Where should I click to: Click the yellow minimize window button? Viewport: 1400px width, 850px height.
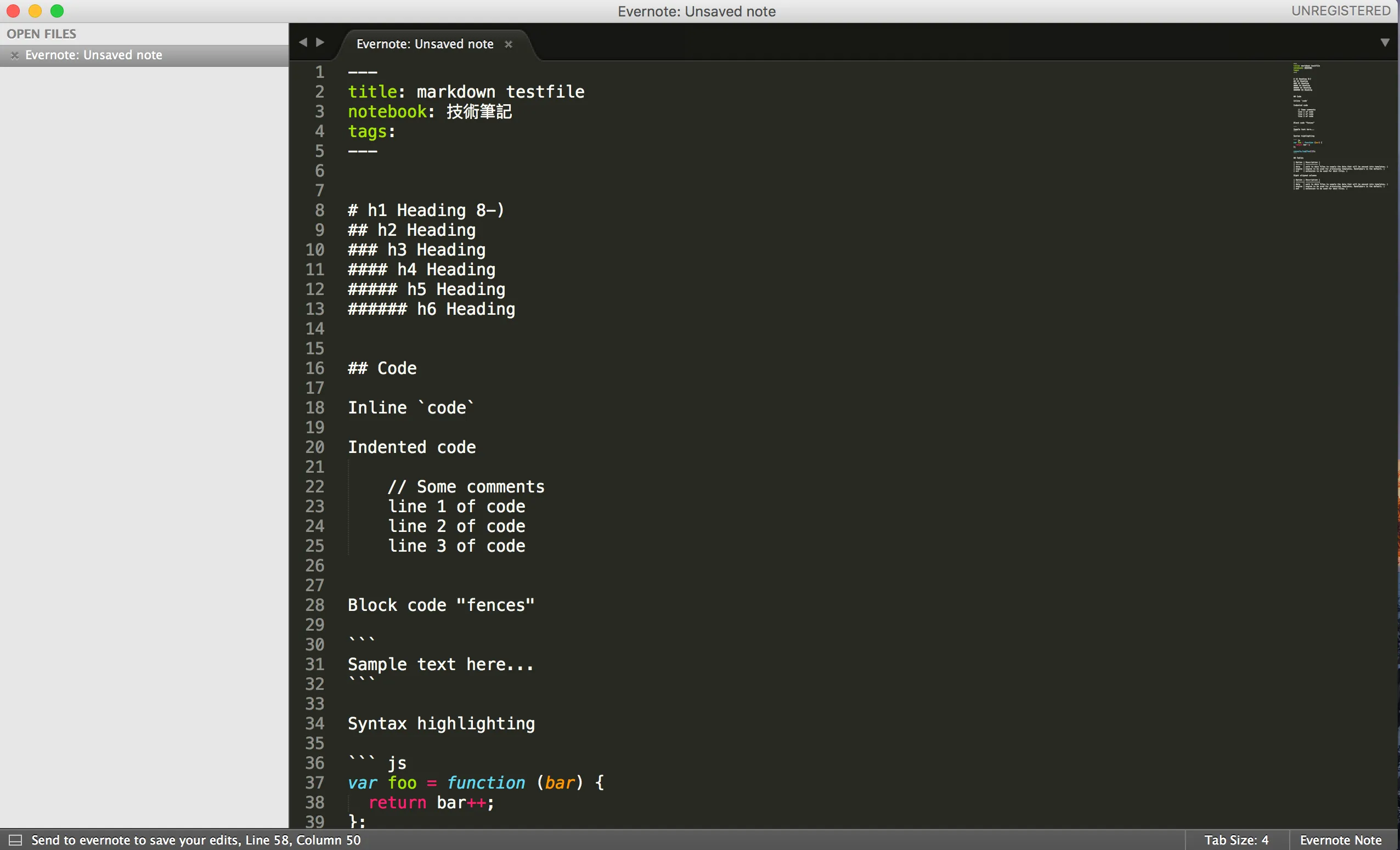35,11
